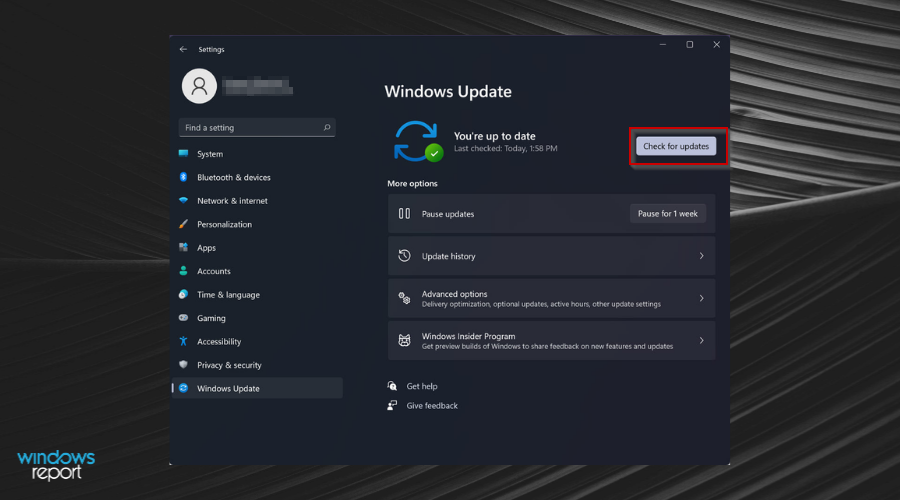Select Gaming in the sidebar
The width and height of the screenshot is (900, 500).
tap(257, 318)
